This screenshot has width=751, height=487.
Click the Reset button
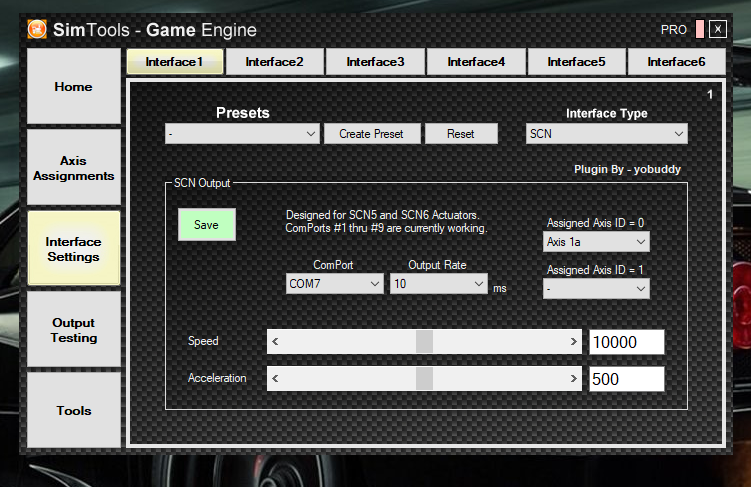pyautogui.click(x=461, y=134)
